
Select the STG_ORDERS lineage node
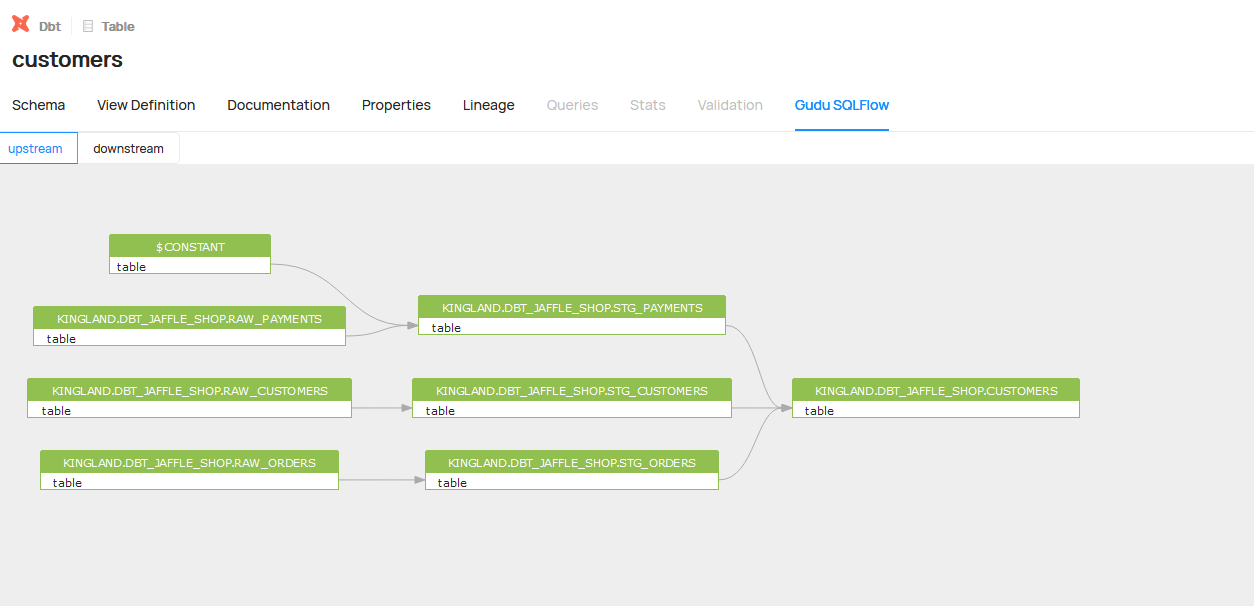pos(571,462)
